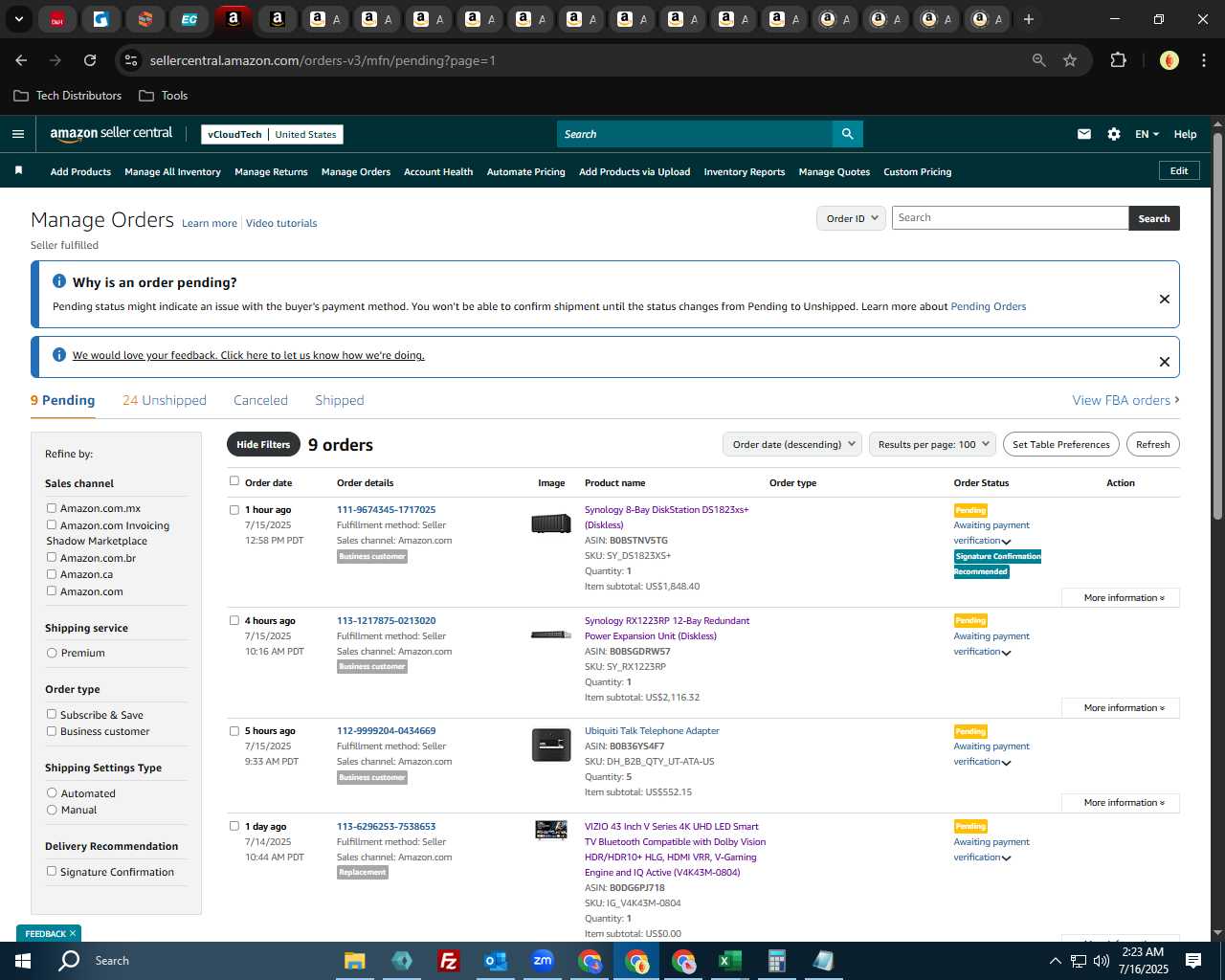Click the Windows Start button

[23, 961]
